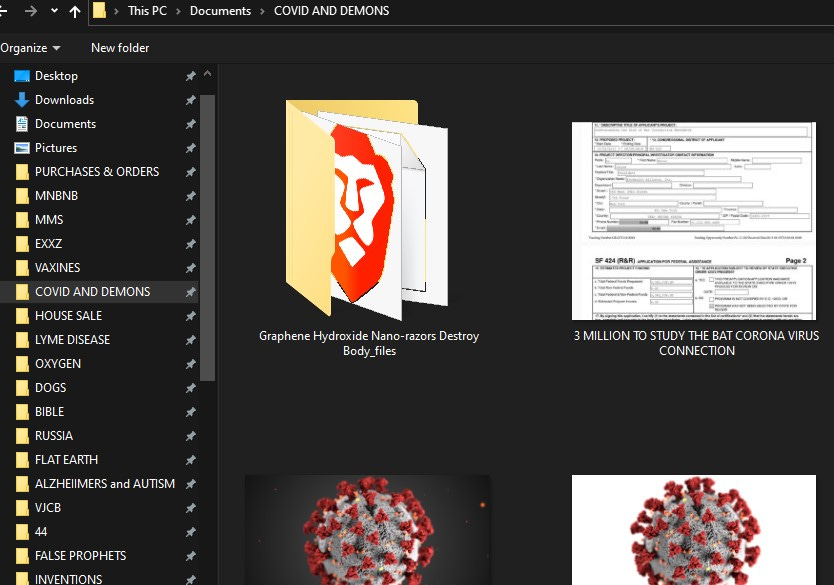Click the Forward navigation arrow
This screenshot has height=585, width=834.
(x=31, y=11)
